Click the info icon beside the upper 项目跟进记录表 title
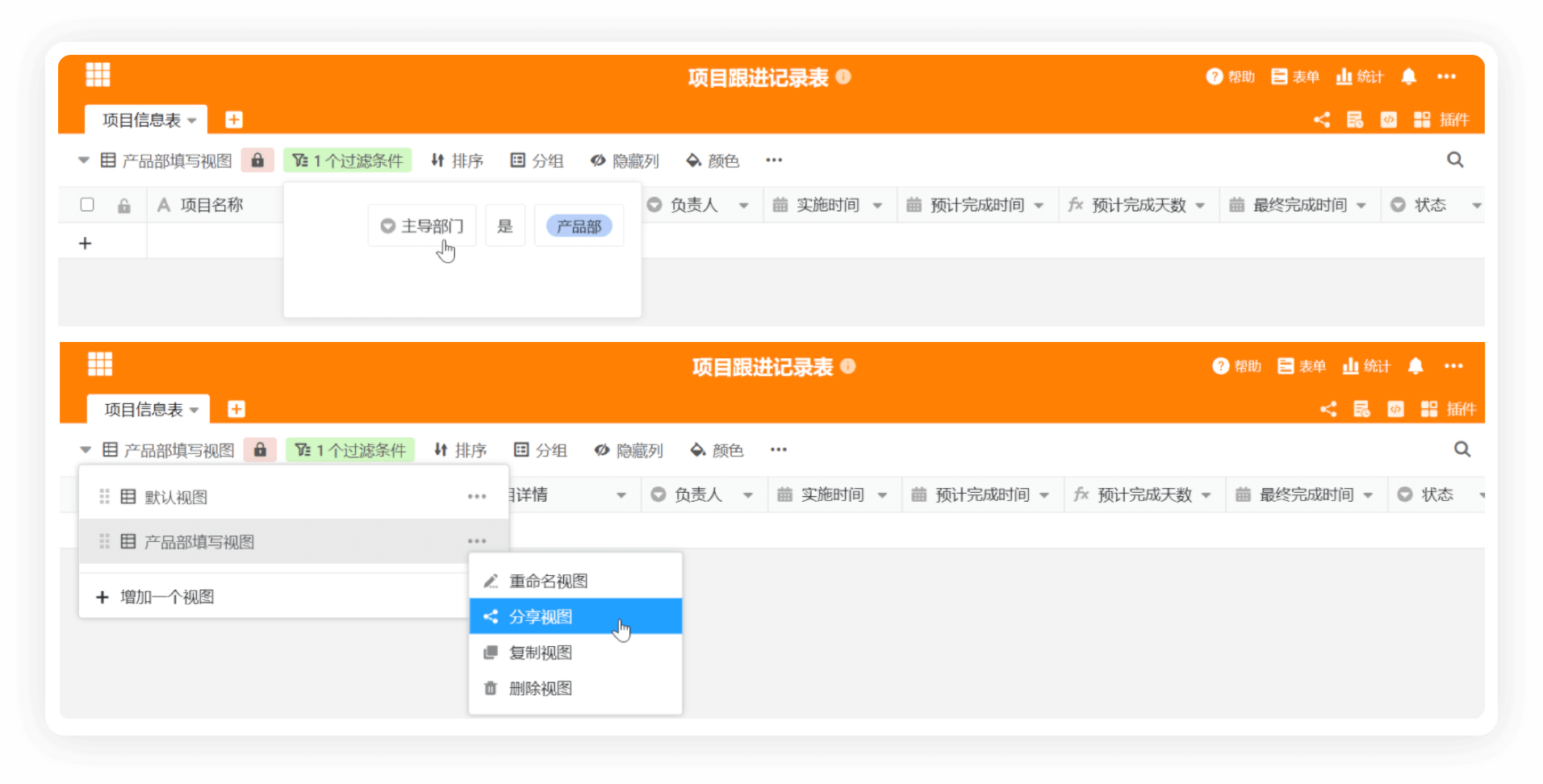The width and height of the screenshot is (1543, 784). coord(843,77)
